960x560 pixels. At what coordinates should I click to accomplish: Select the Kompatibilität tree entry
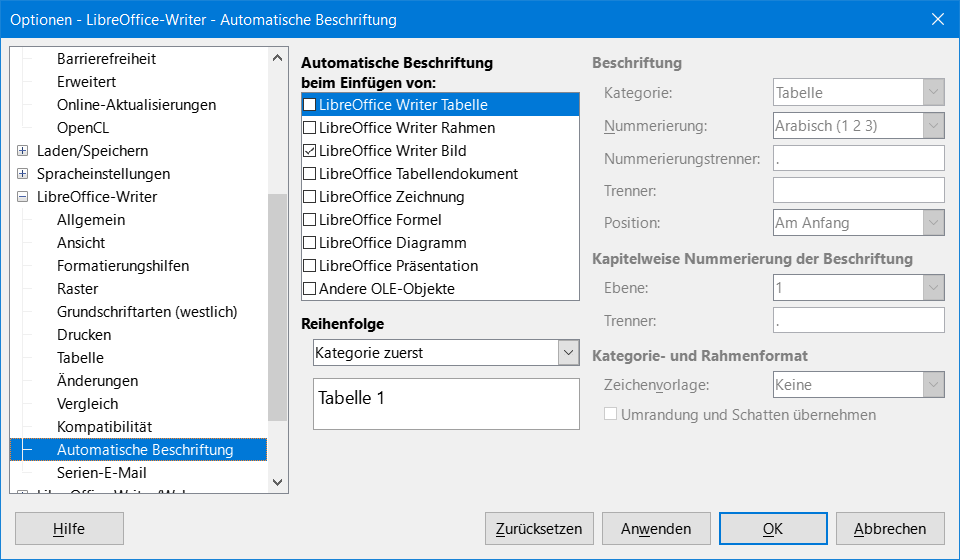click(x=104, y=427)
